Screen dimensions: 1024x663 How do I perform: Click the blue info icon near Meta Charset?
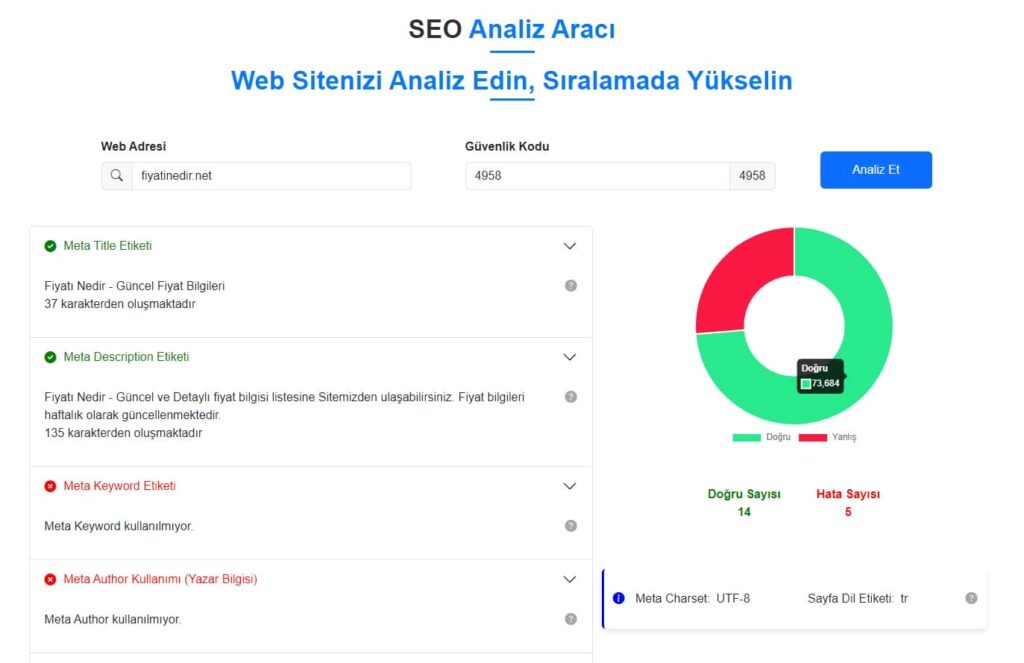[x=619, y=597]
